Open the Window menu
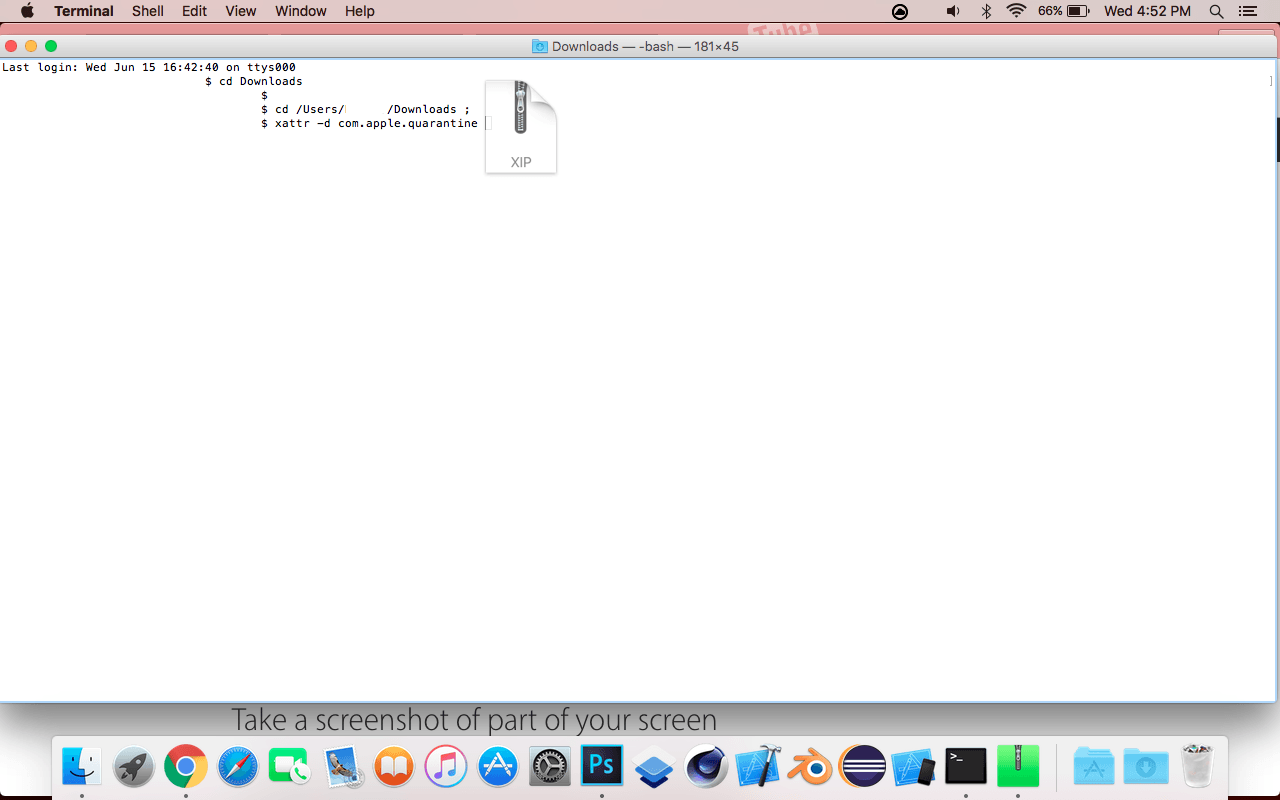The image size is (1280, 800). pyautogui.click(x=301, y=11)
